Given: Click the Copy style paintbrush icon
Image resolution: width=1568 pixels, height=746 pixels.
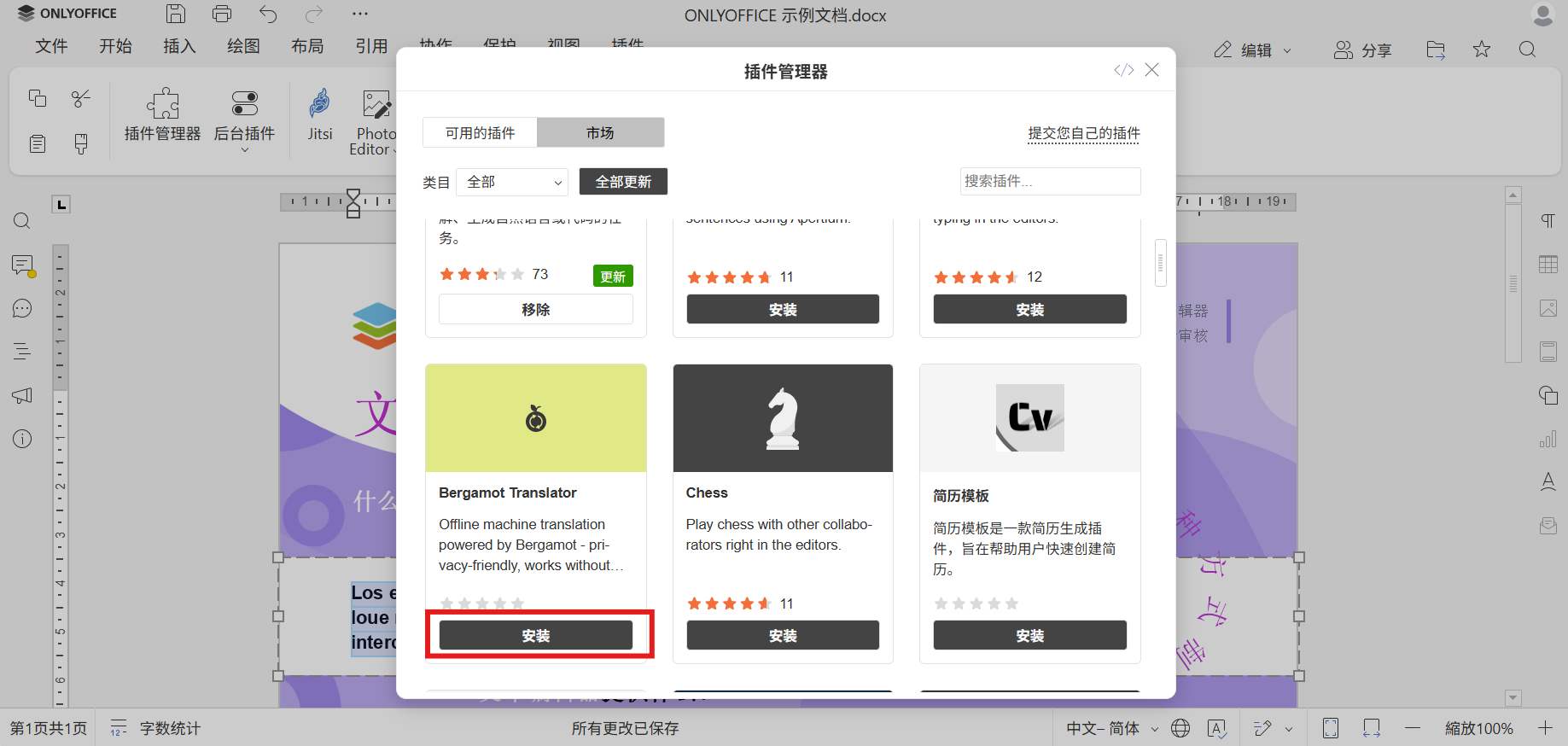Looking at the screenshot, I should point(81,143).
